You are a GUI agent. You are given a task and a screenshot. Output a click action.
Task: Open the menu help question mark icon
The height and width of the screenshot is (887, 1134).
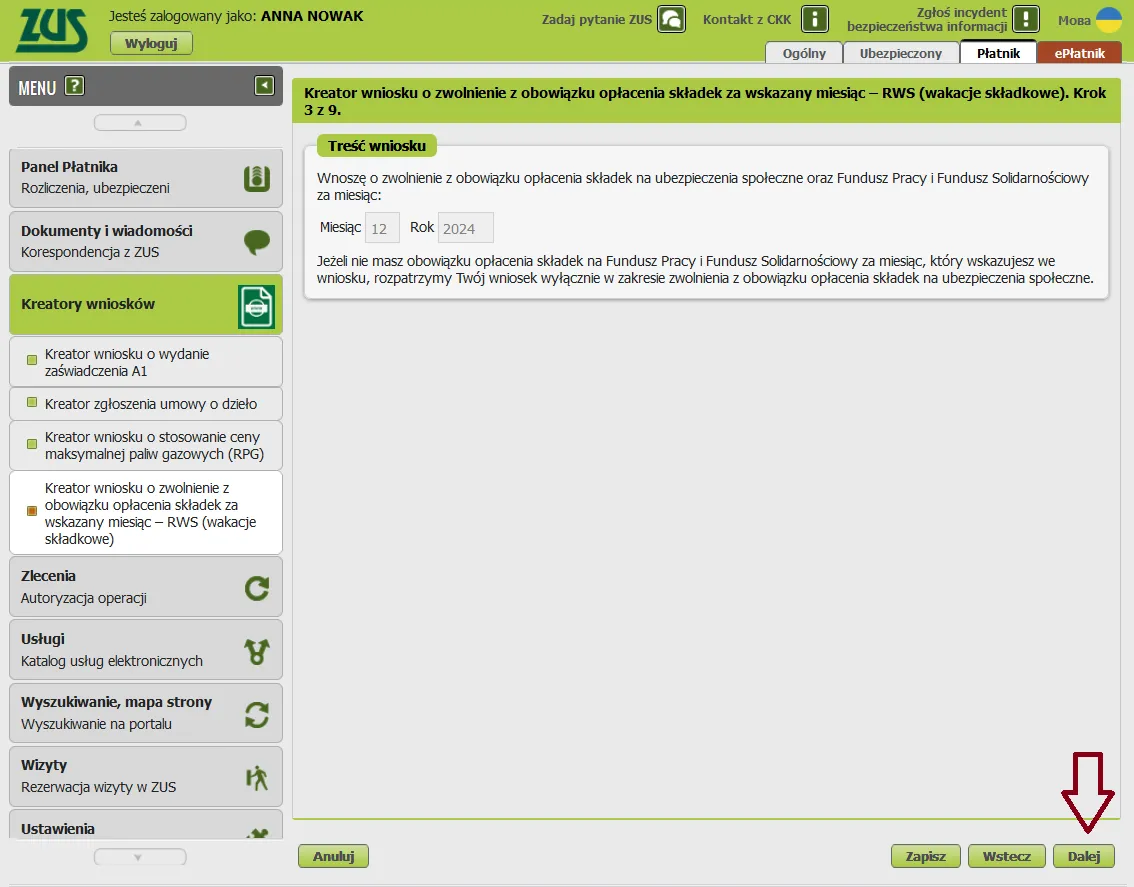click(x=74, y=87)
